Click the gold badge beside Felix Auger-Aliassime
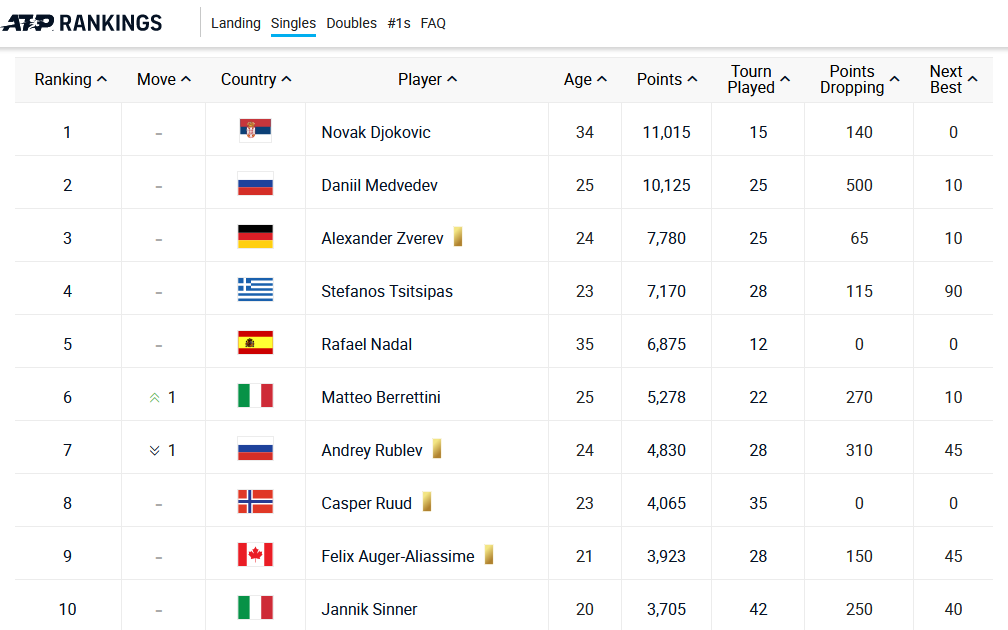The width and height of the screenshot is (1008, 630). click(x=489, y=554)
